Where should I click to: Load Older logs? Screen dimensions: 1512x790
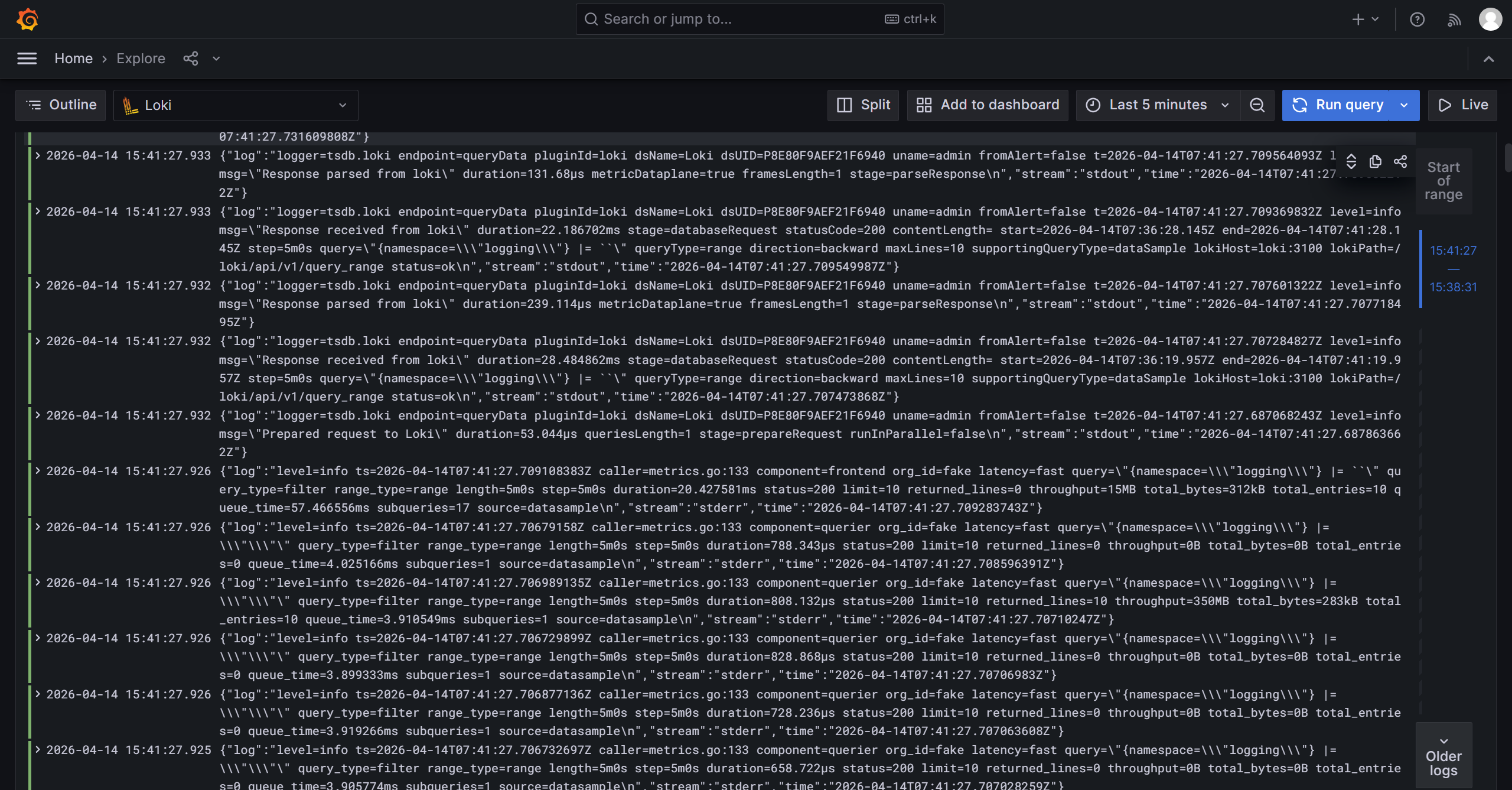(x=1443, y=756)
